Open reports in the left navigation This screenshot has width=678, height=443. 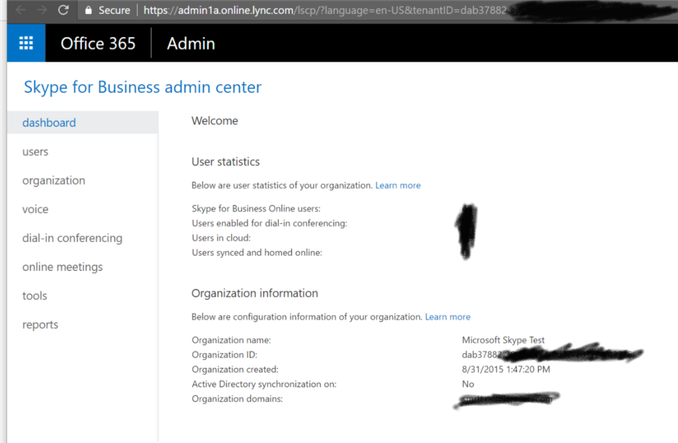40,325
